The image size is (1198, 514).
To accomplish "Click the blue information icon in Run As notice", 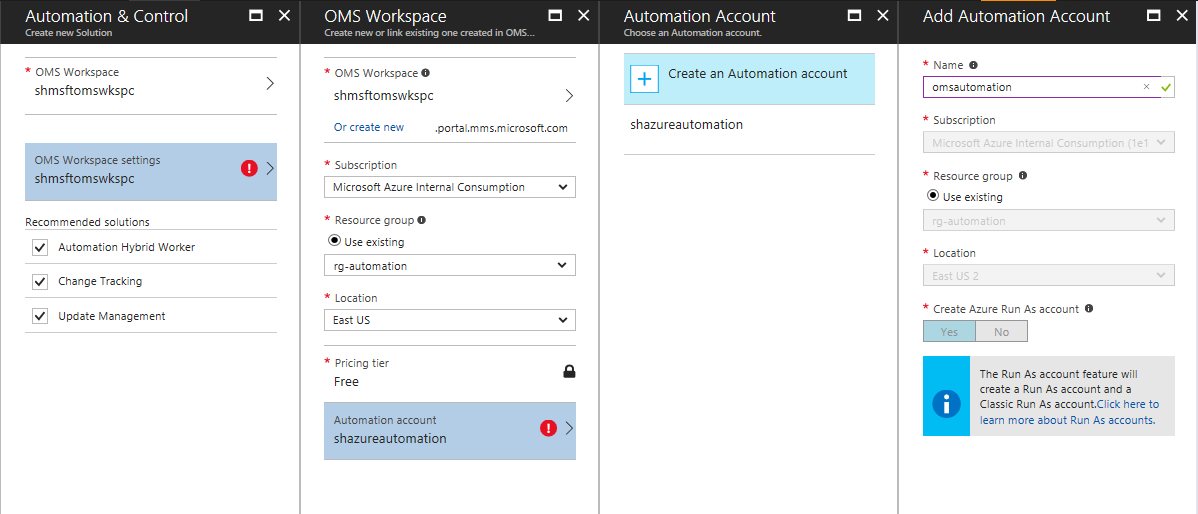I will click(x=946, y=403).
